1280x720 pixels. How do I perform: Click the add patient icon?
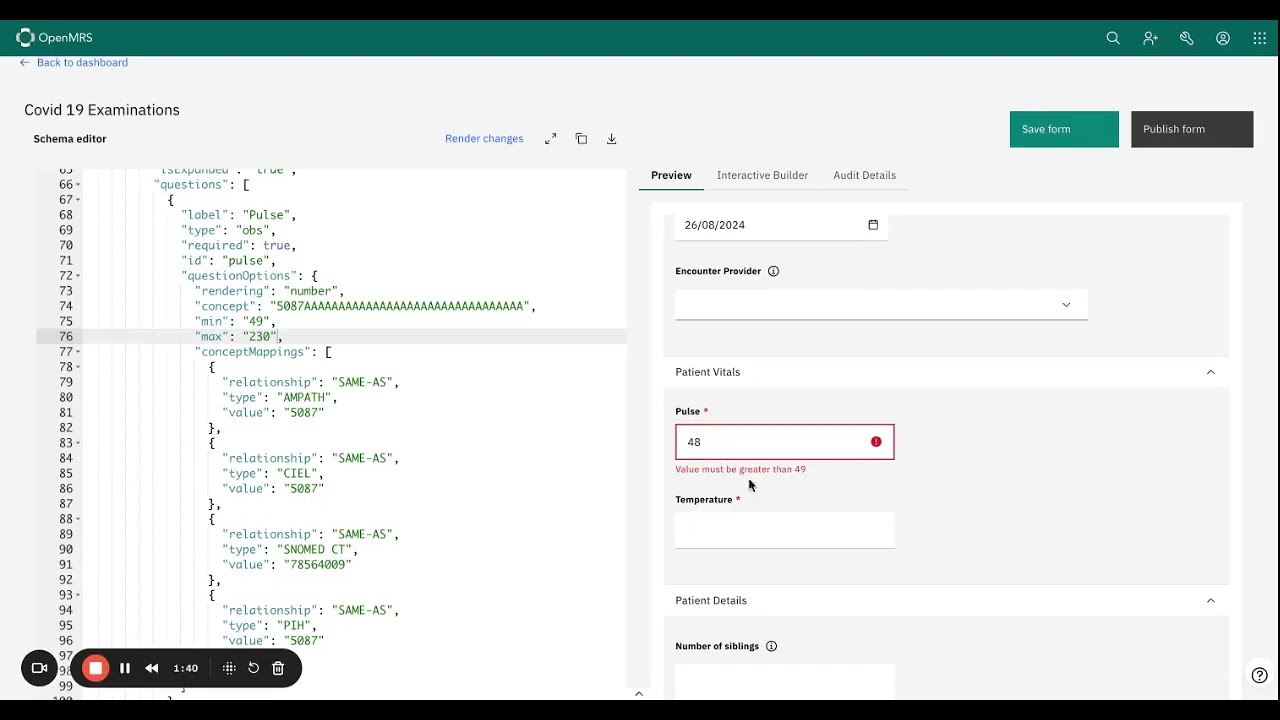click(x=1150, y=38)
